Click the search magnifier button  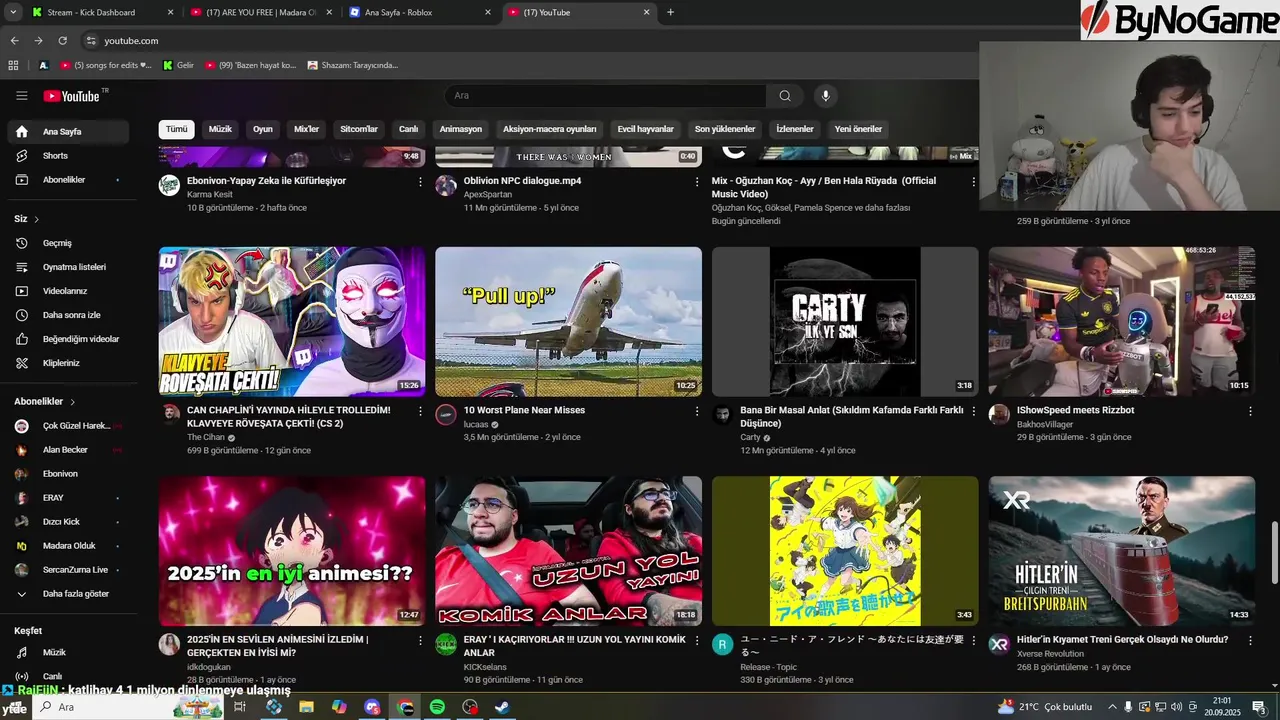(x=785, y=96)
